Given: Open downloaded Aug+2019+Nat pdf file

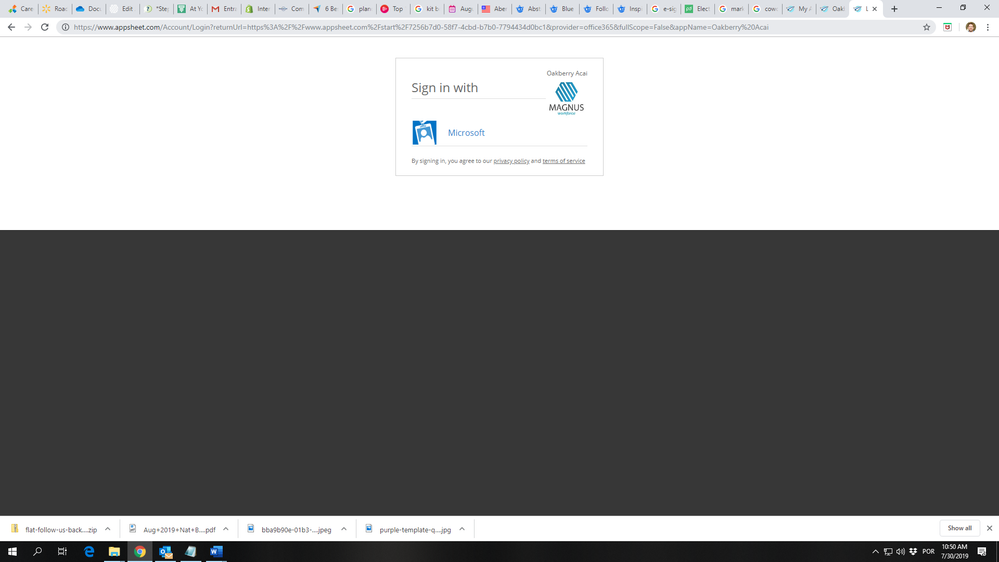Looking at the screenshot, I should [173, 529].
